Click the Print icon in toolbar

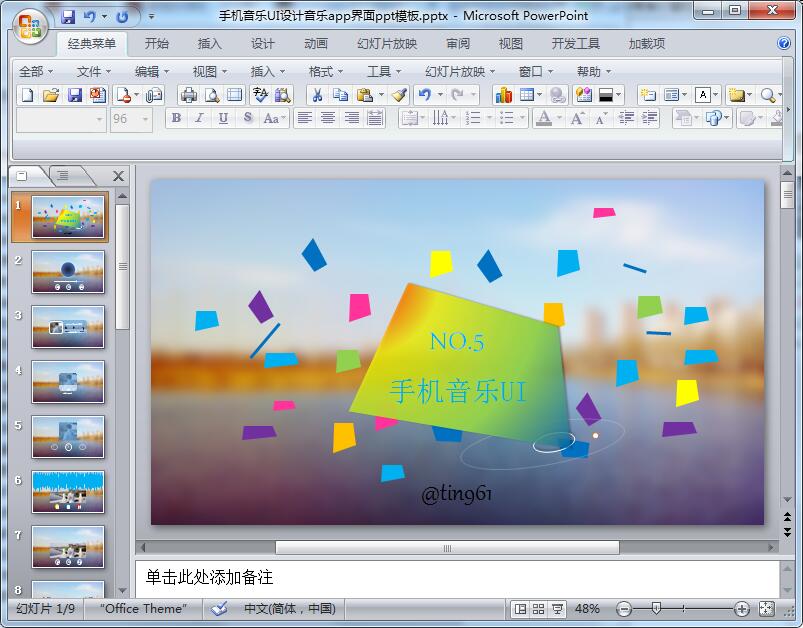188,95
